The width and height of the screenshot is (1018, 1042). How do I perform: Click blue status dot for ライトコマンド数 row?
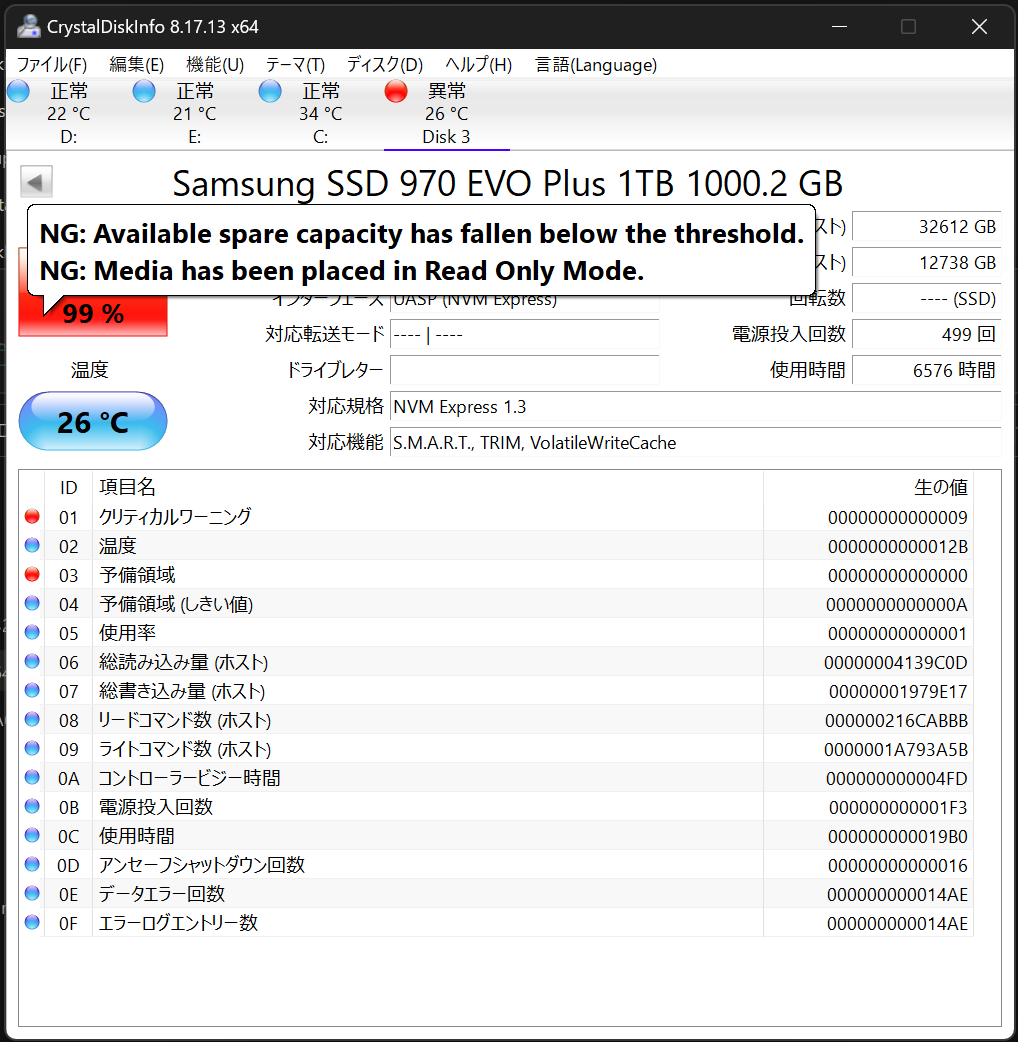click(32, 748)
